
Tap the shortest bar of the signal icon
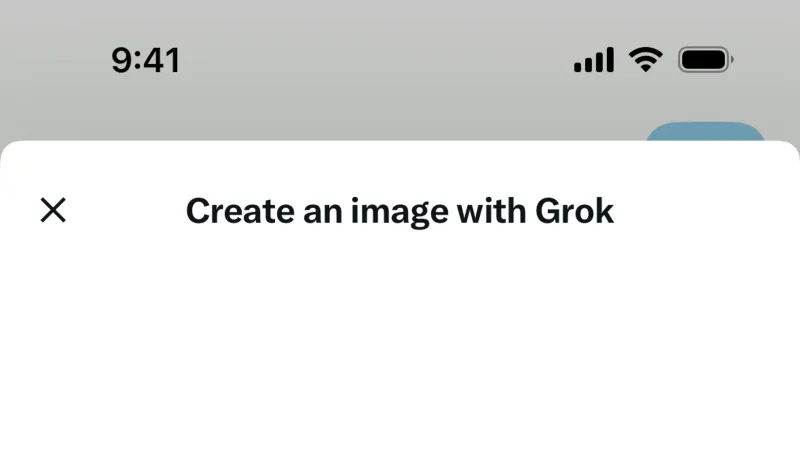coord(578,67)
